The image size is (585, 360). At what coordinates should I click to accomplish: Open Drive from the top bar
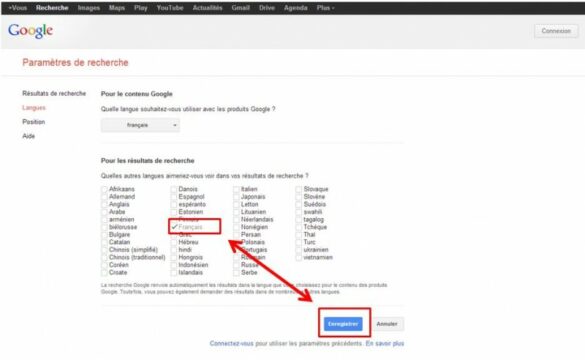pos(267,8)
